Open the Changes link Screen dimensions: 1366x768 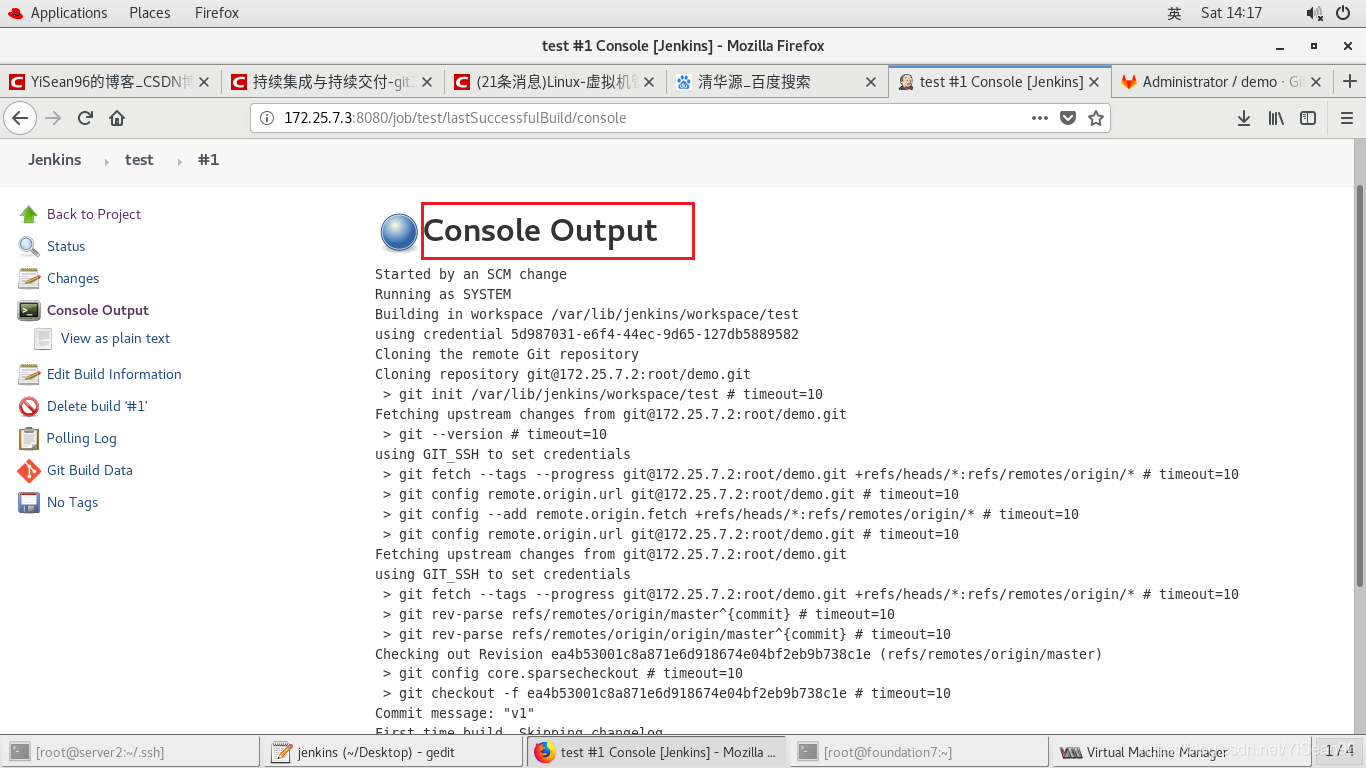pos(73,278)
